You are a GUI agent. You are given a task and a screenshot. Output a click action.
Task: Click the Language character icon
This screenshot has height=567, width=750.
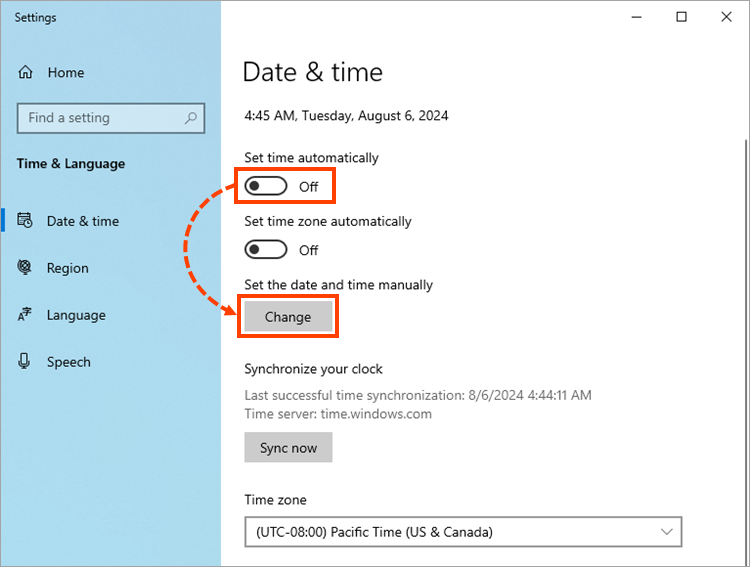tap(24, 314)
